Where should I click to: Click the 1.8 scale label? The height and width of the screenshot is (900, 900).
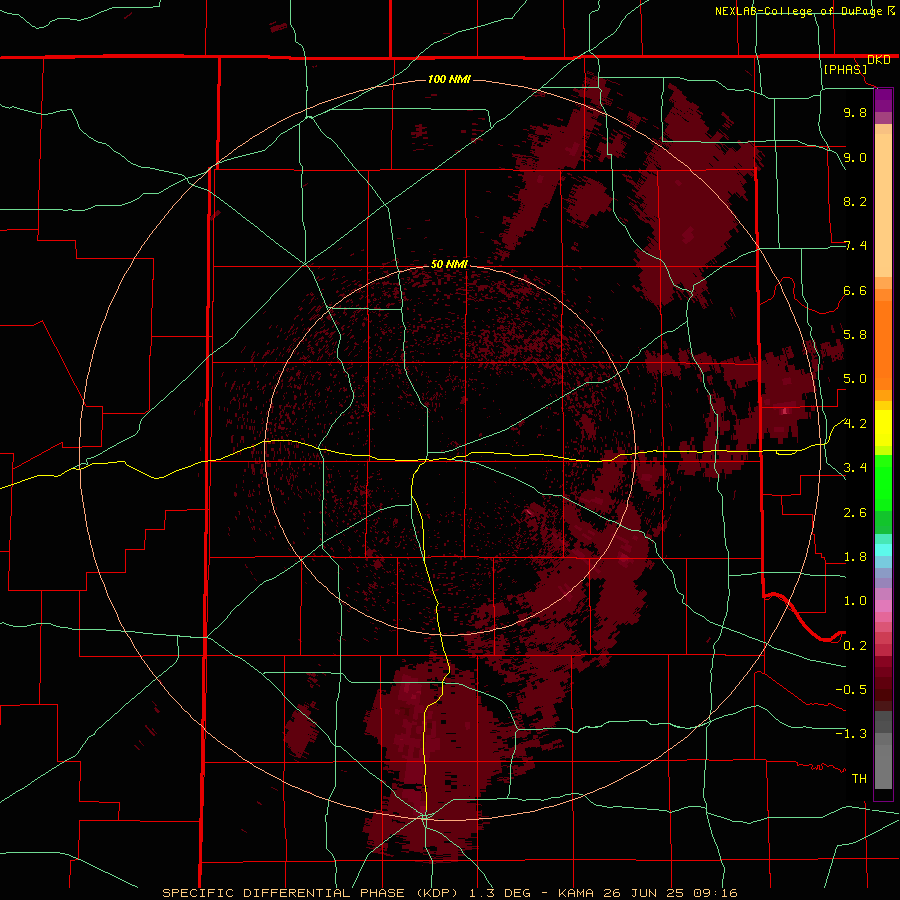[x=855, y=557]
